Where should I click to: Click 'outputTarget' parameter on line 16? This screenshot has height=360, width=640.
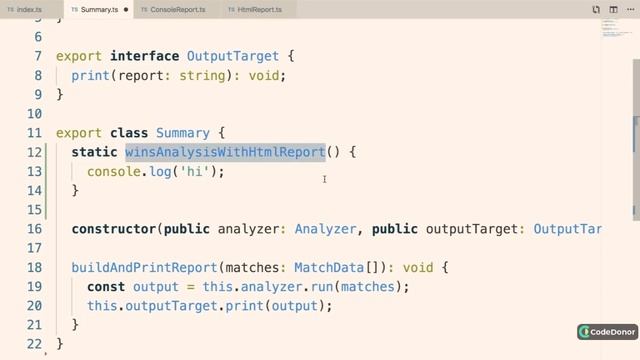click(x=472, y=229)
